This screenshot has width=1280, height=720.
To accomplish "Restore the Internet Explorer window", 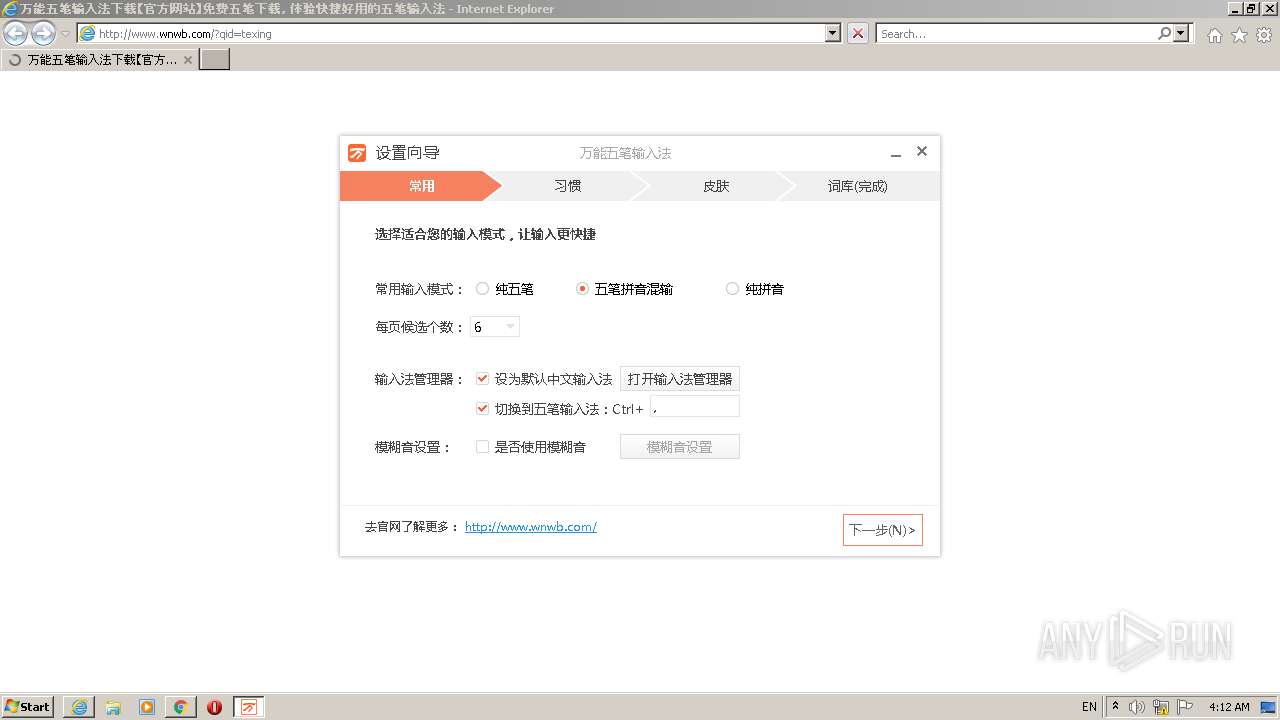I will coord(1250,8).
